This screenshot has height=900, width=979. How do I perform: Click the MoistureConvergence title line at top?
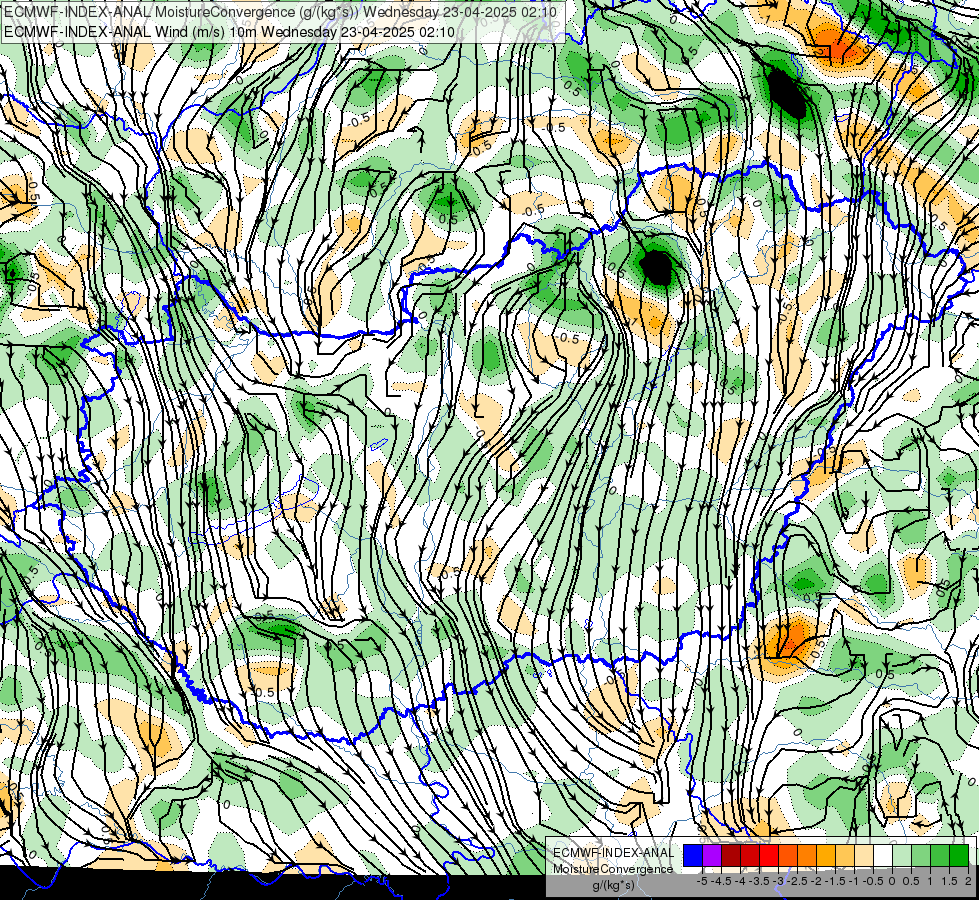click(x=280, y=11)
